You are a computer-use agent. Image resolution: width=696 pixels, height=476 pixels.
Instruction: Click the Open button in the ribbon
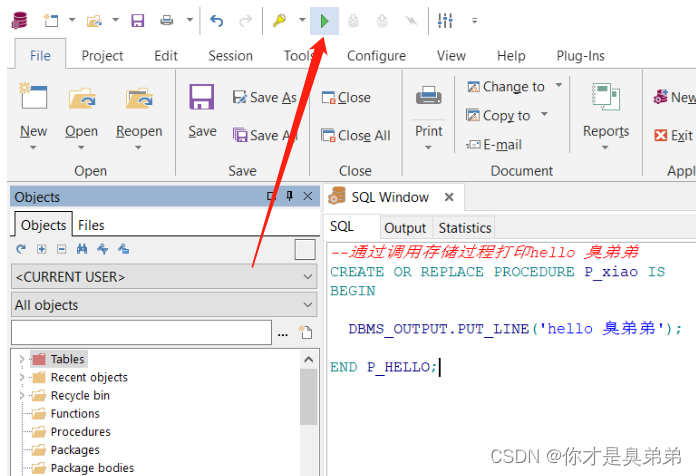tap(81, 117)
